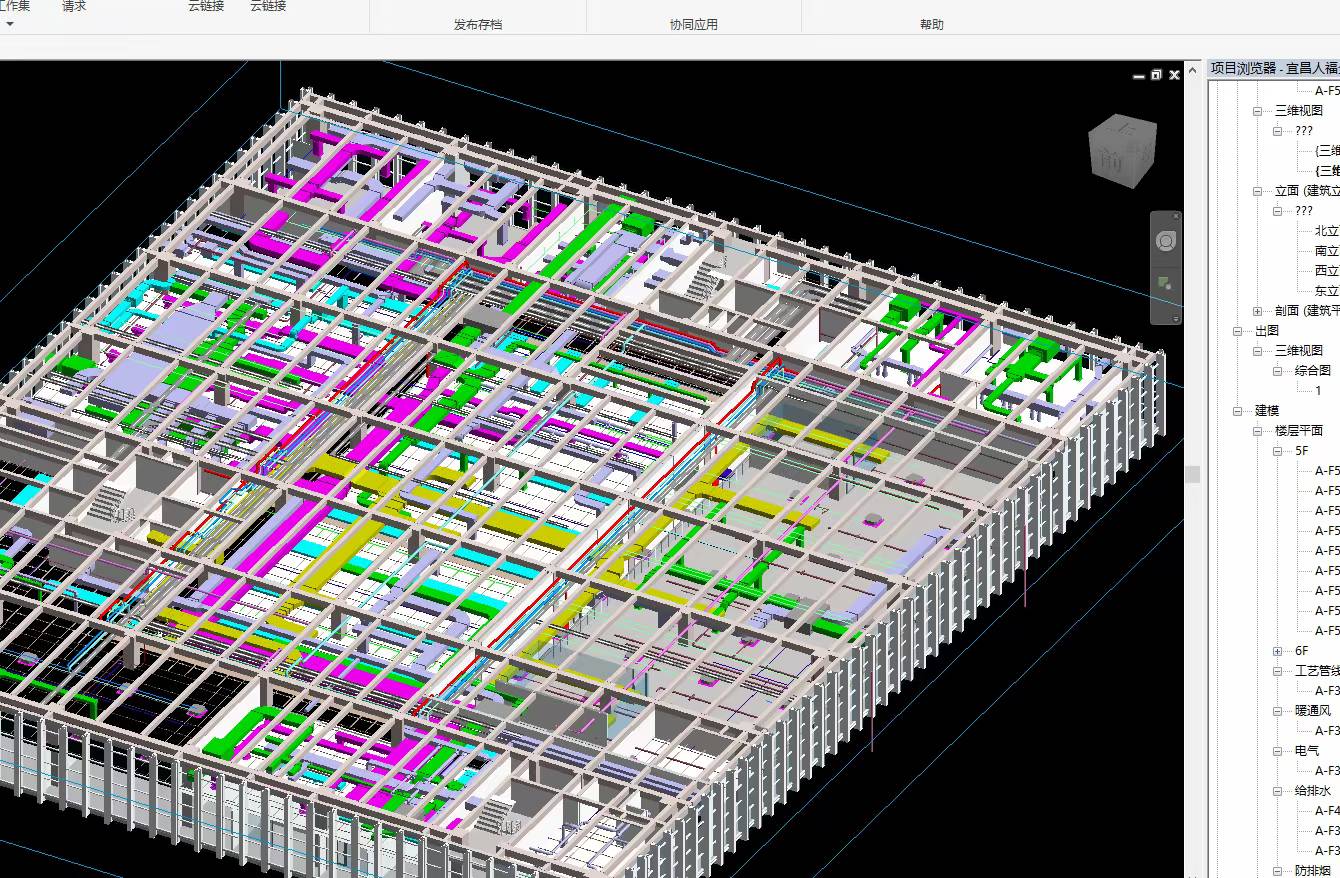The width and height of the screenshot is (1340, 878).
Task: Open view 1 under 综合图
Action: 1318,391
